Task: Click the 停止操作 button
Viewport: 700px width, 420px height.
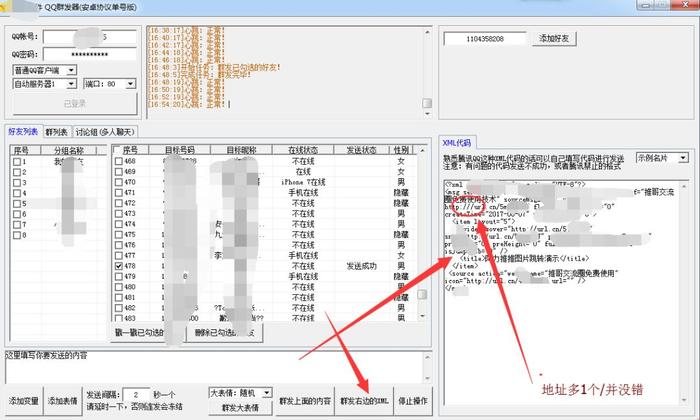Action: (413, 401)
